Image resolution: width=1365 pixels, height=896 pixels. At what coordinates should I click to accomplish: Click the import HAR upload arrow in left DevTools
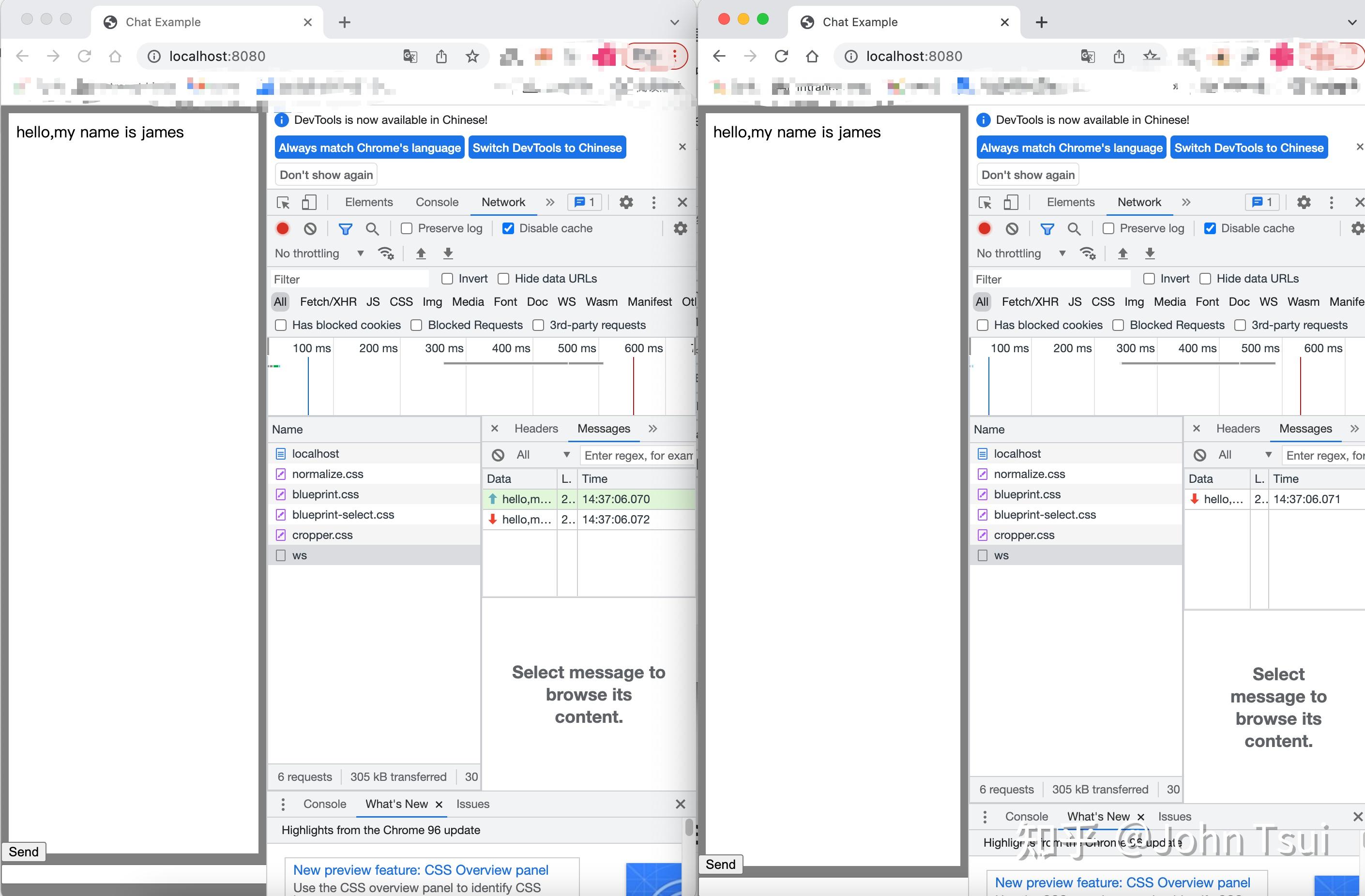point(421,254)
